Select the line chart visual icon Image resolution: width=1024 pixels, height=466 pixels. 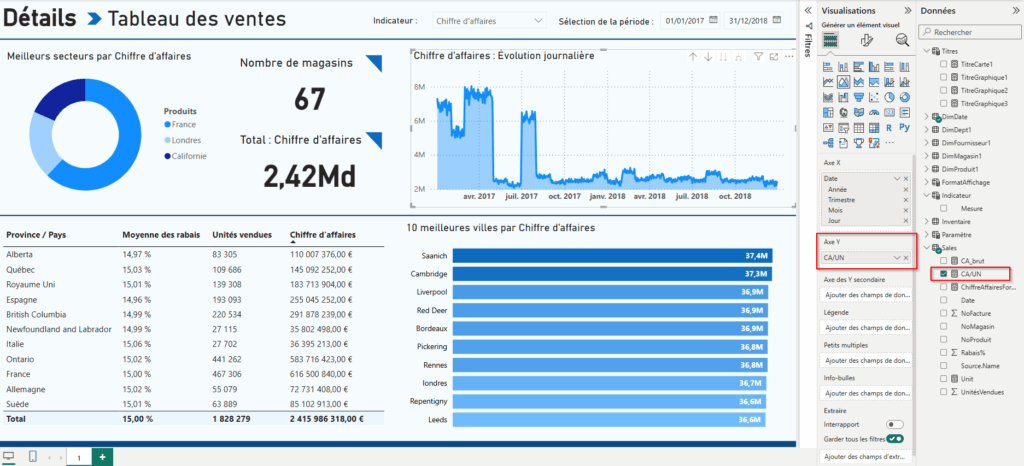coord(828,82)
